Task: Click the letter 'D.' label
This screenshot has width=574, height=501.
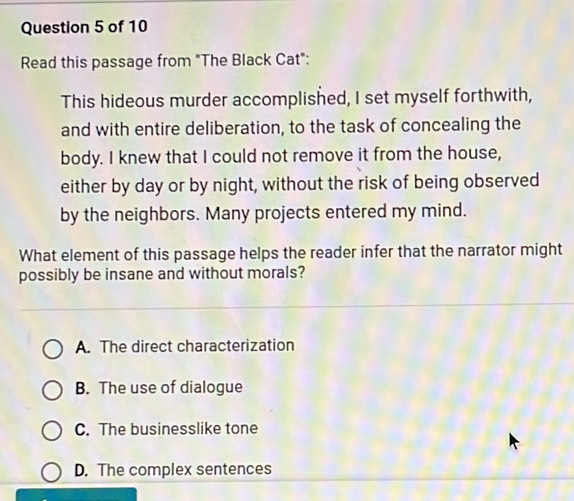Action: [x=81, y=471]
